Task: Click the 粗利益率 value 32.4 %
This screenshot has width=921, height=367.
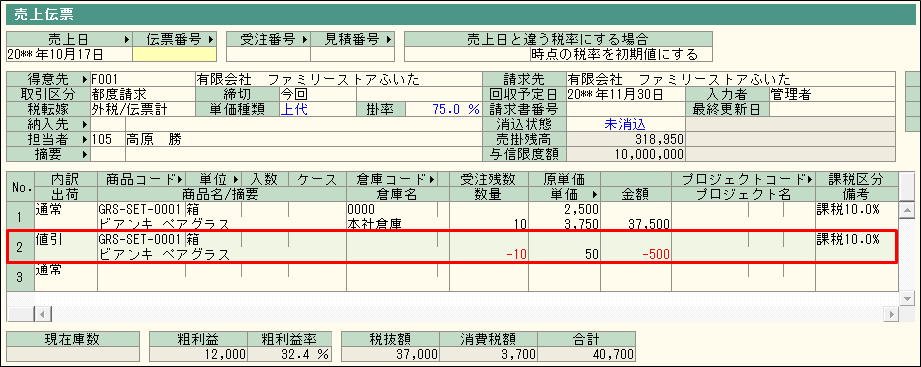Action: 290,354
